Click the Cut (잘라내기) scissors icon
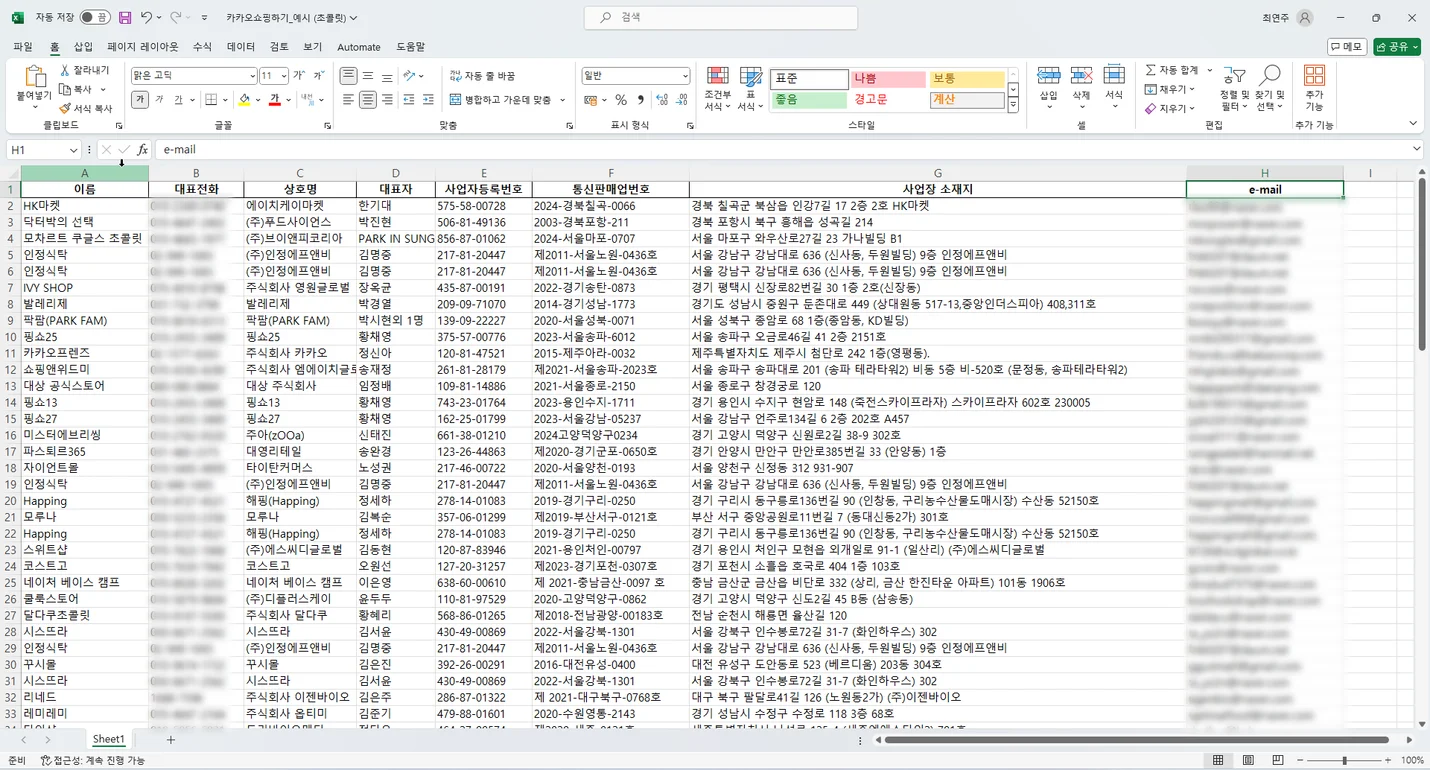The width and height of the screenshot is (1430, 770). 66,71
